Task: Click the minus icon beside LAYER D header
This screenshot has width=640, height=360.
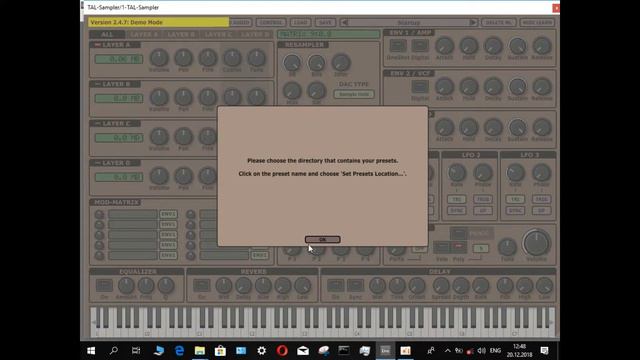Action: pos(97,163)
